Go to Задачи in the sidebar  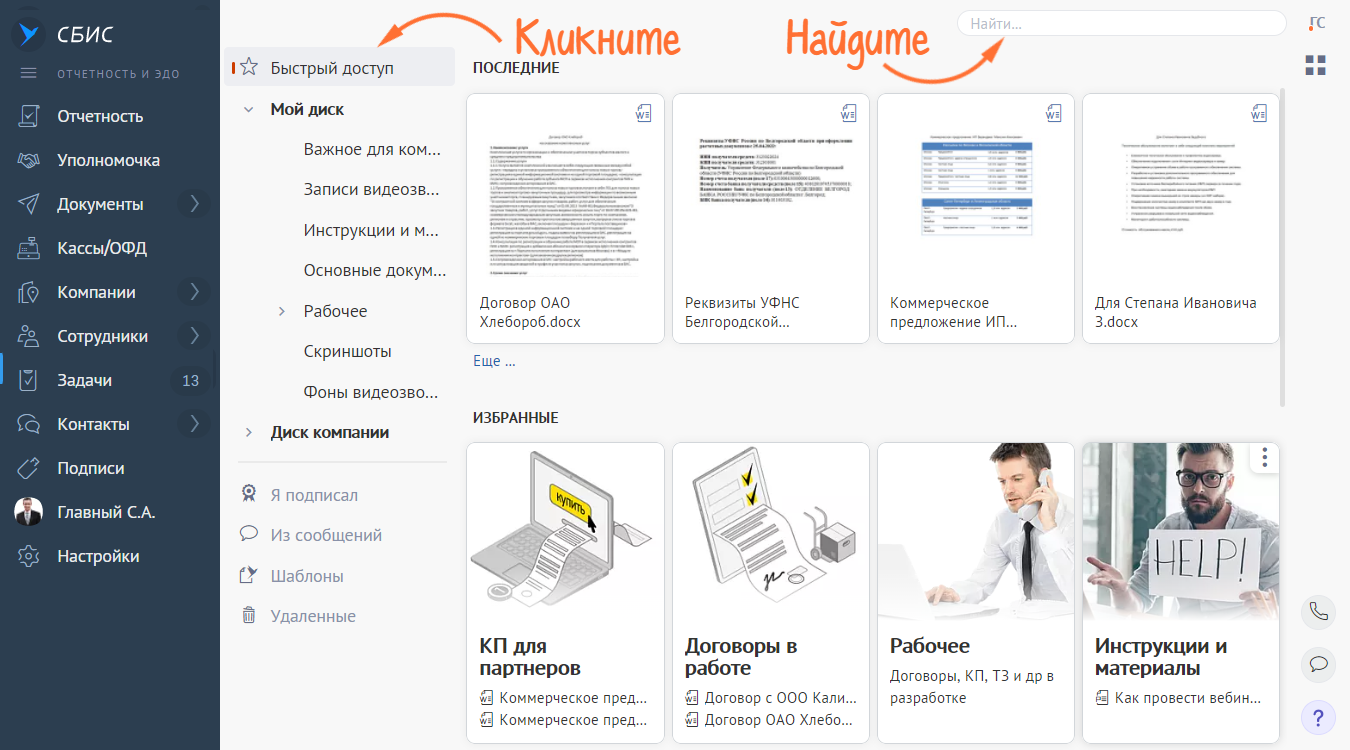(85, 380)
